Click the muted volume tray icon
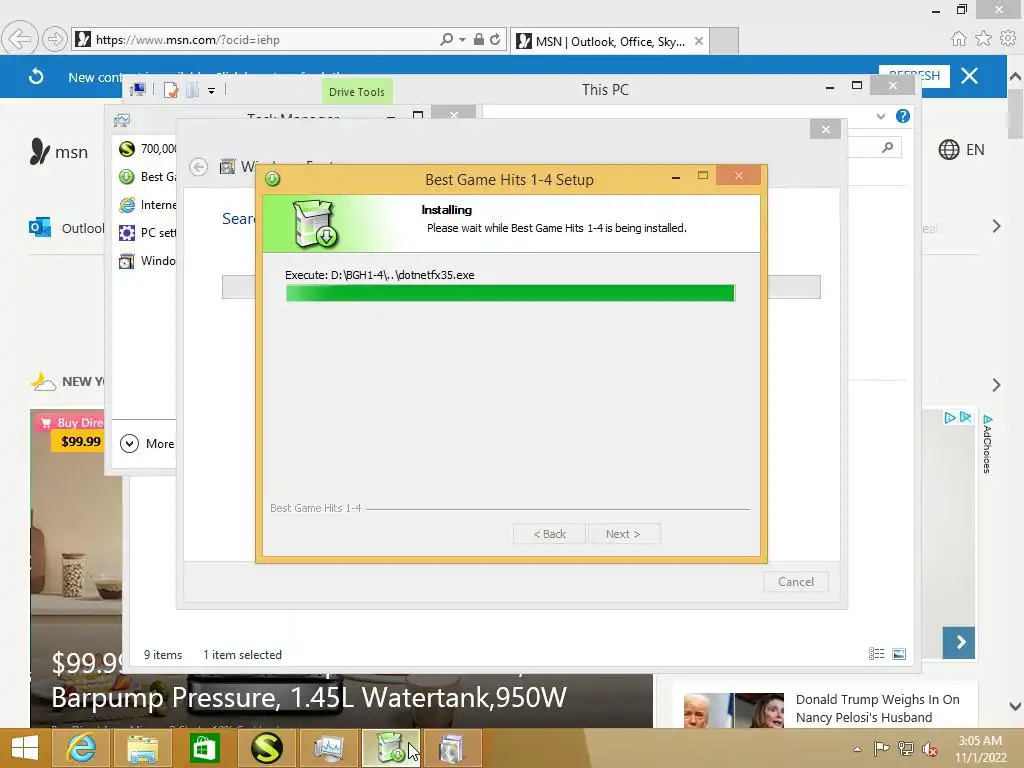 pyautogui.click(x=930, y=748)
